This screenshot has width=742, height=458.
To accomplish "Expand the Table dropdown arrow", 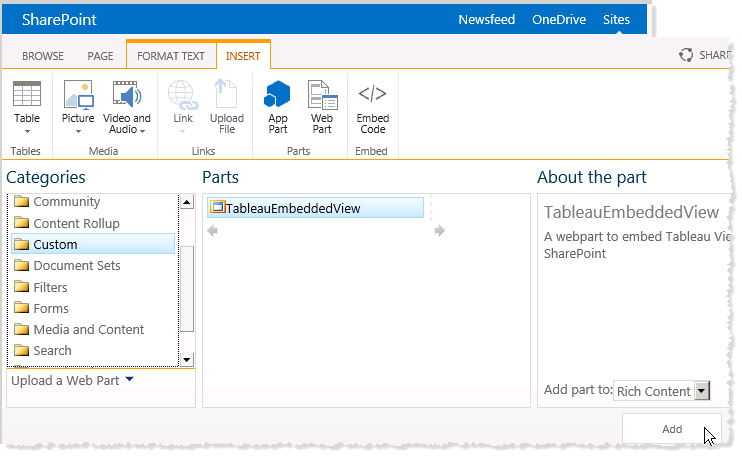I will [27, 132].
